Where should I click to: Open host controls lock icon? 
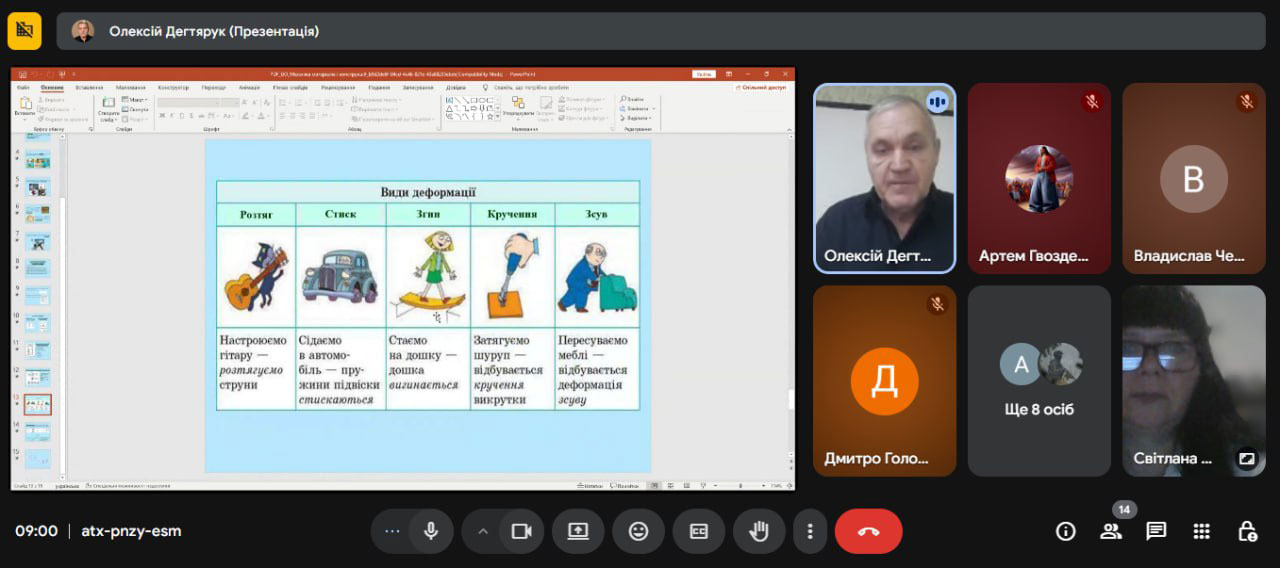click(x=1247, y=531)
